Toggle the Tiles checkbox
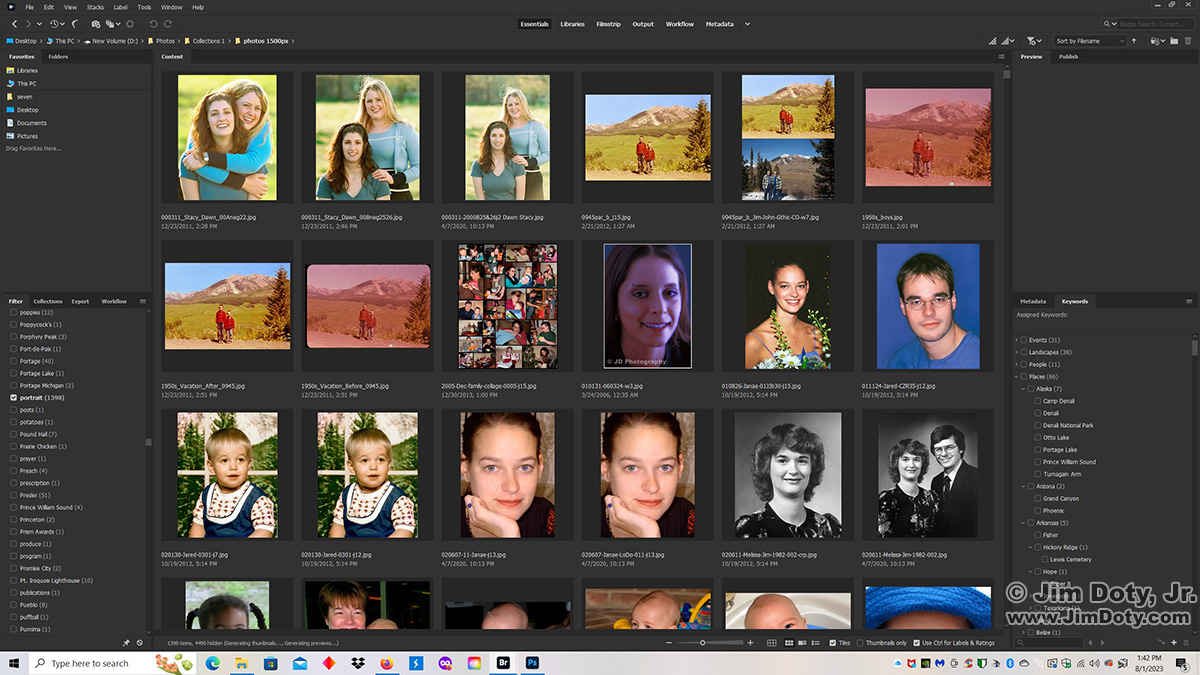1200x675 pixels. click(832, 642)
